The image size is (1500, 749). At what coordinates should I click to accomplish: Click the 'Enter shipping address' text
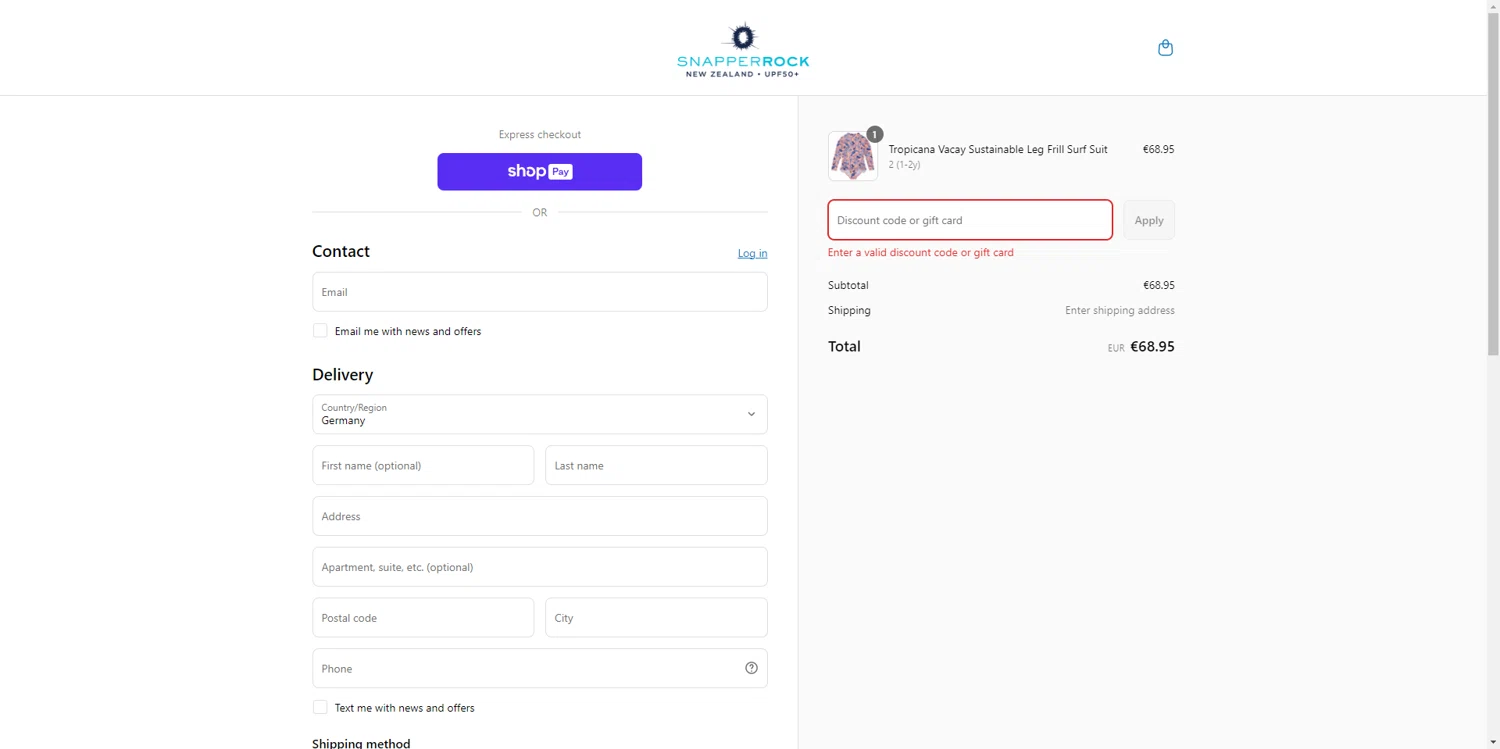click(1120, 311)
